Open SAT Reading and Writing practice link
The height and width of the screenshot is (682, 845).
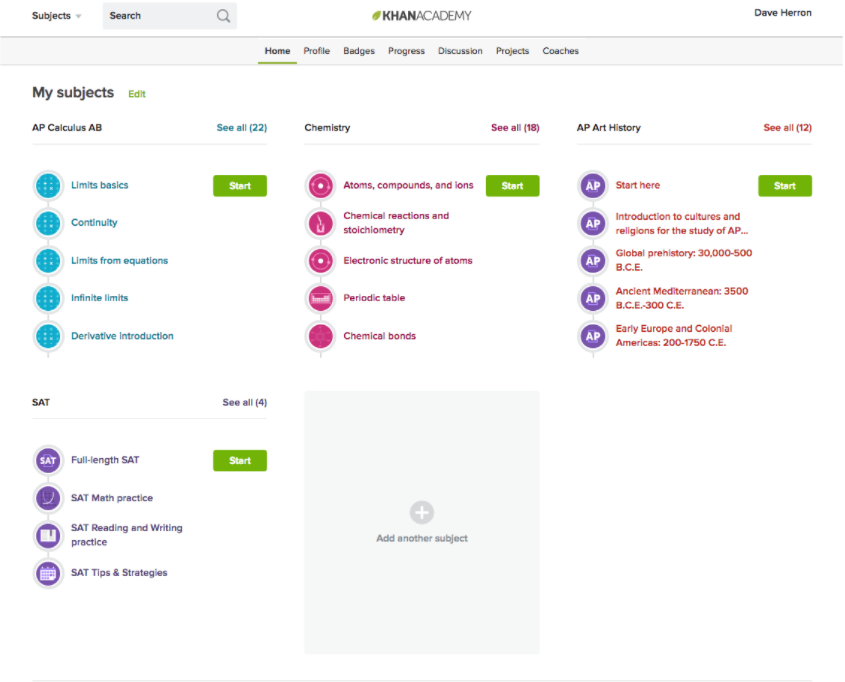point(127,535)
